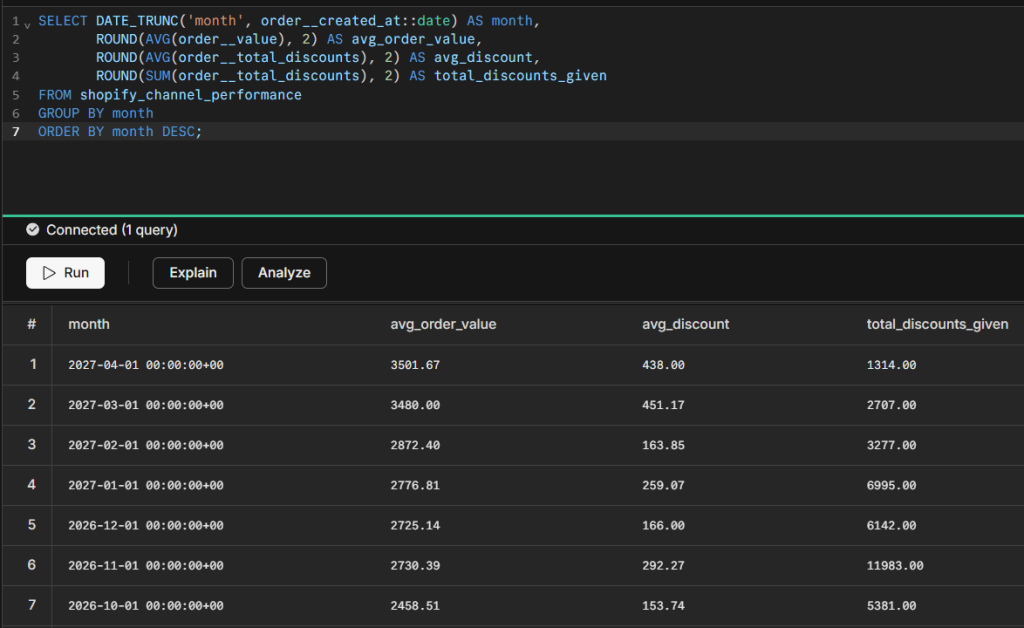The height and width of the screenshot is (628, 1024).
Task: Click the Explain button
Action: (193, 273)
